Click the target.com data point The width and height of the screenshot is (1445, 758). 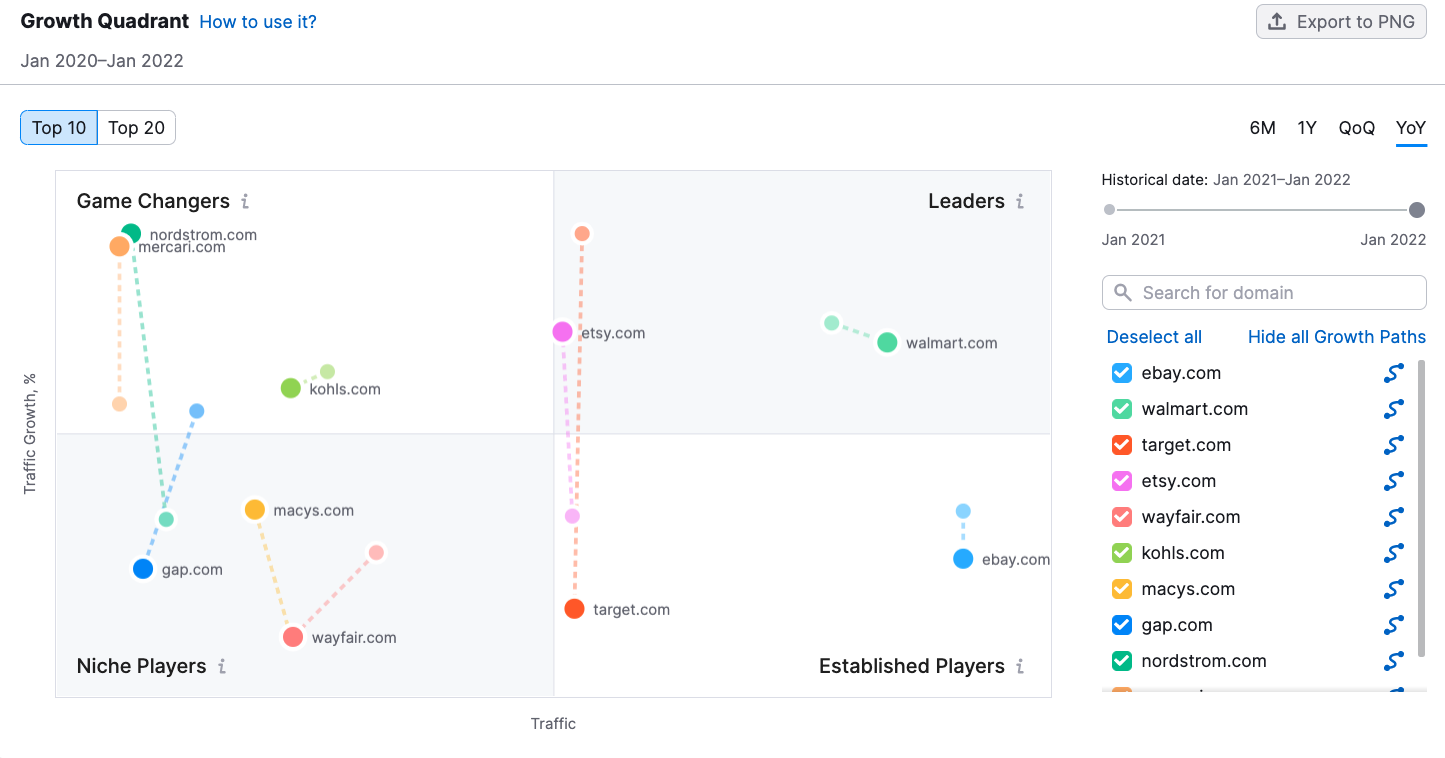[574, 609]
